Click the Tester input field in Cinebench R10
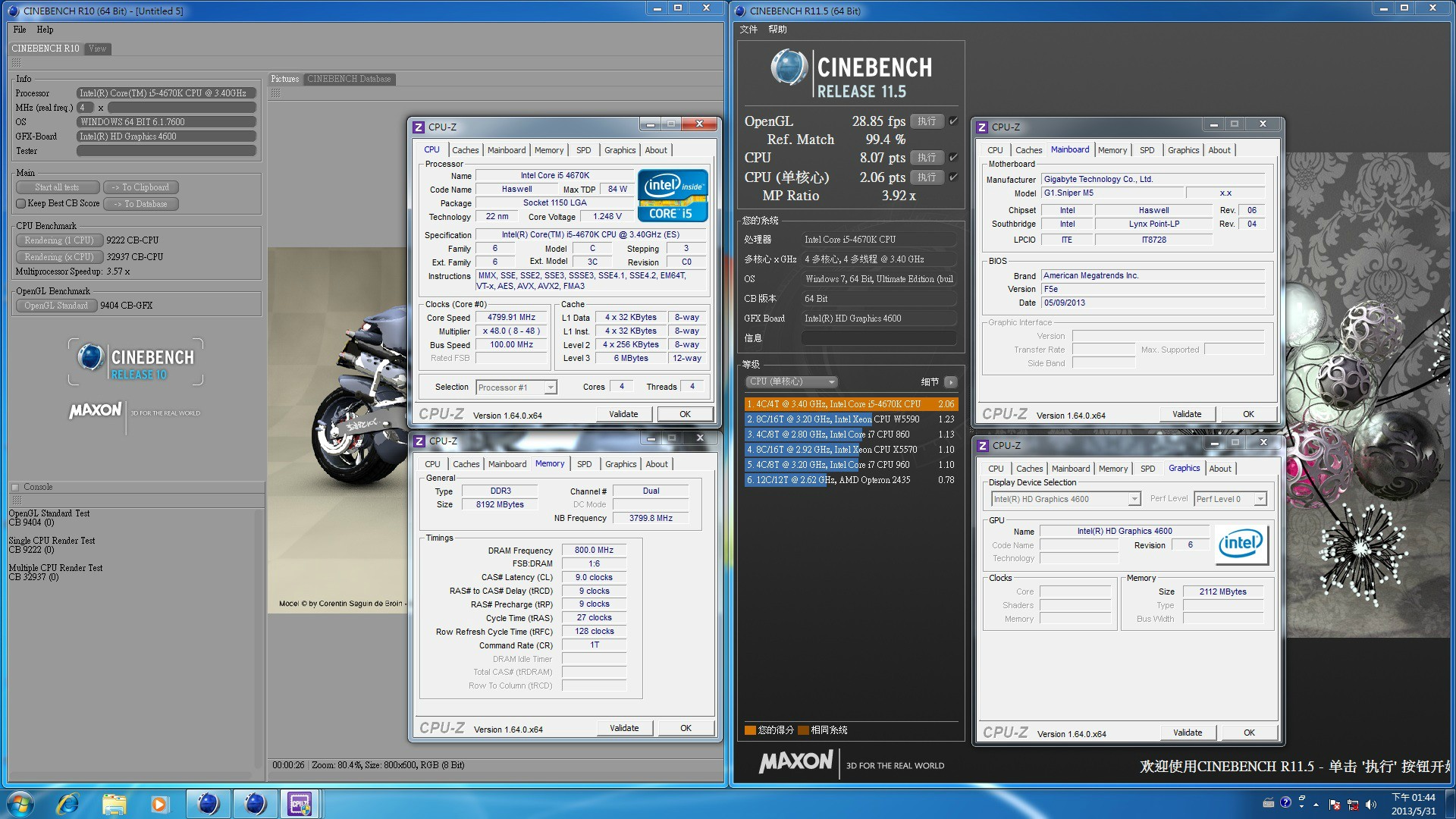 click(166, 151)
